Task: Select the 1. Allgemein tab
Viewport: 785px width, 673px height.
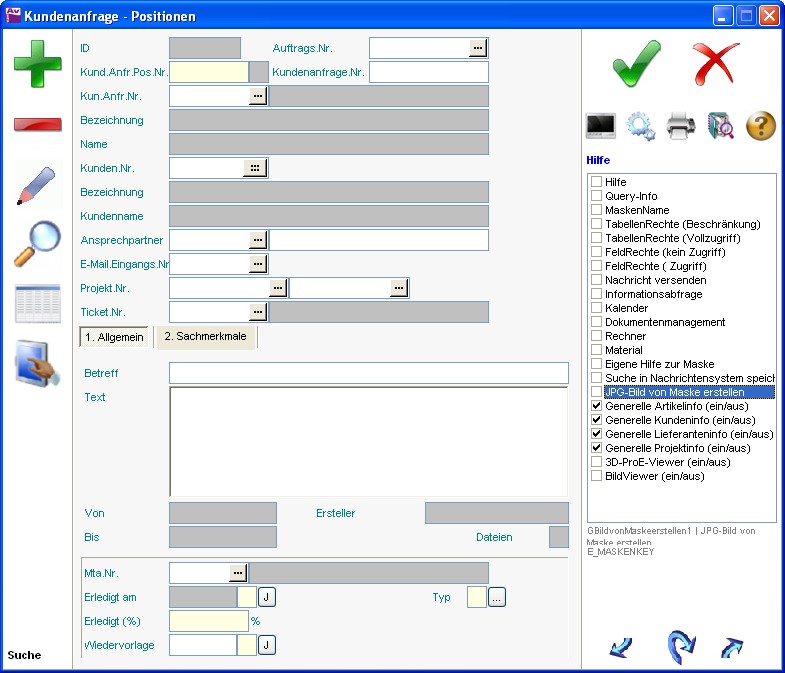Action: pos(114,338)
